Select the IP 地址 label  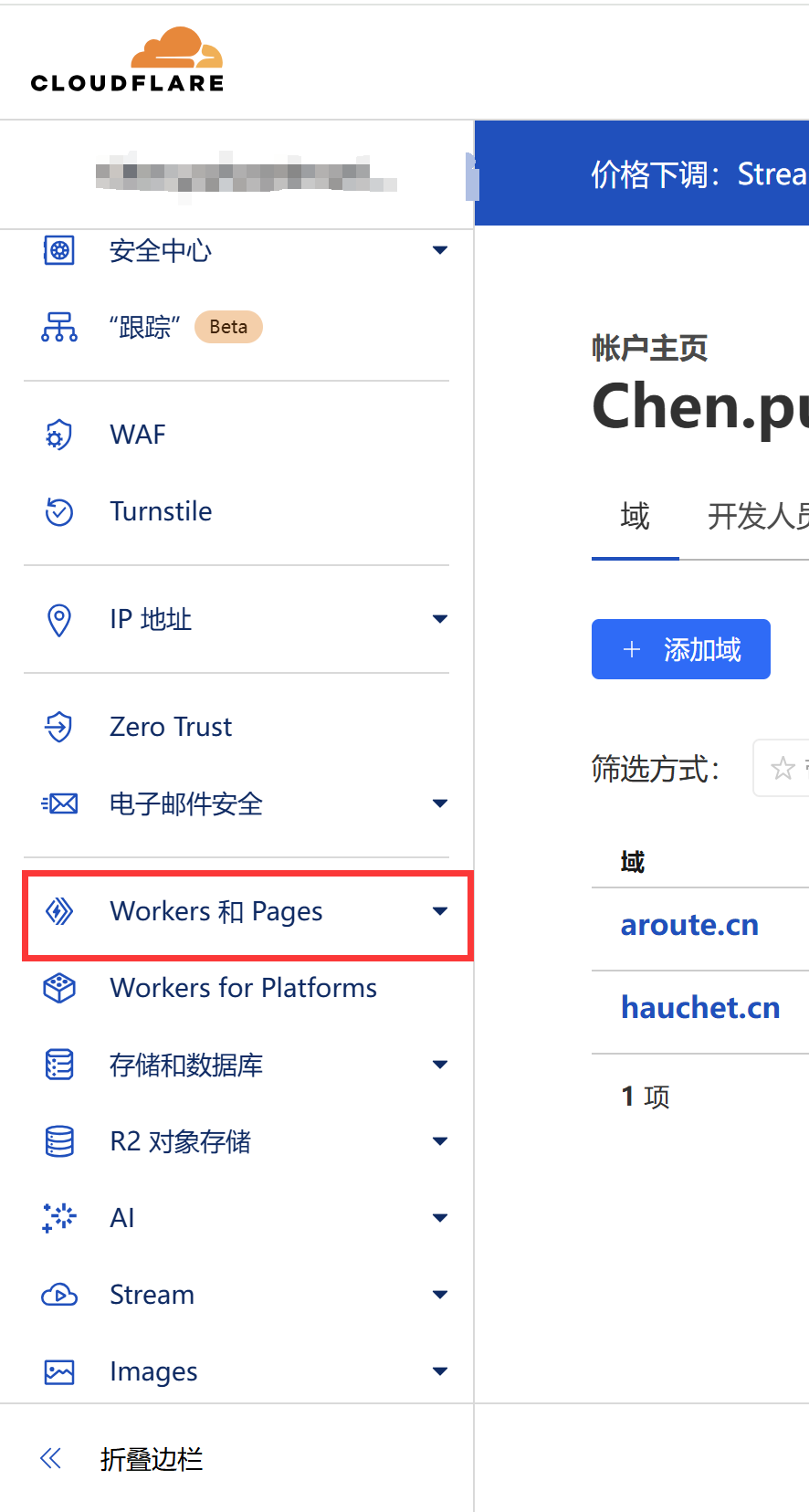(151, 619)
